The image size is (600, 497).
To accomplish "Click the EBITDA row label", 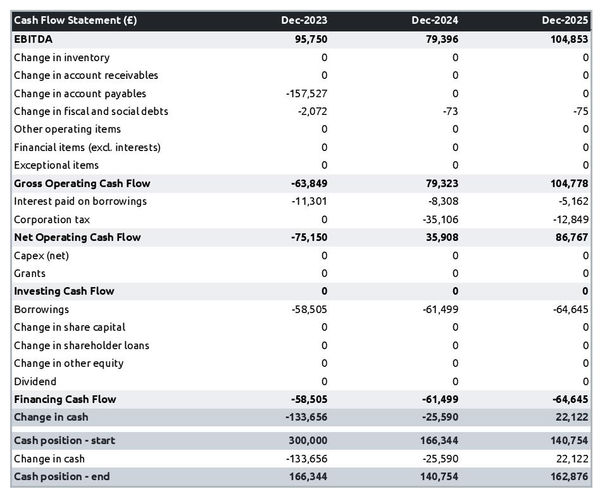I will pos(35,39).
